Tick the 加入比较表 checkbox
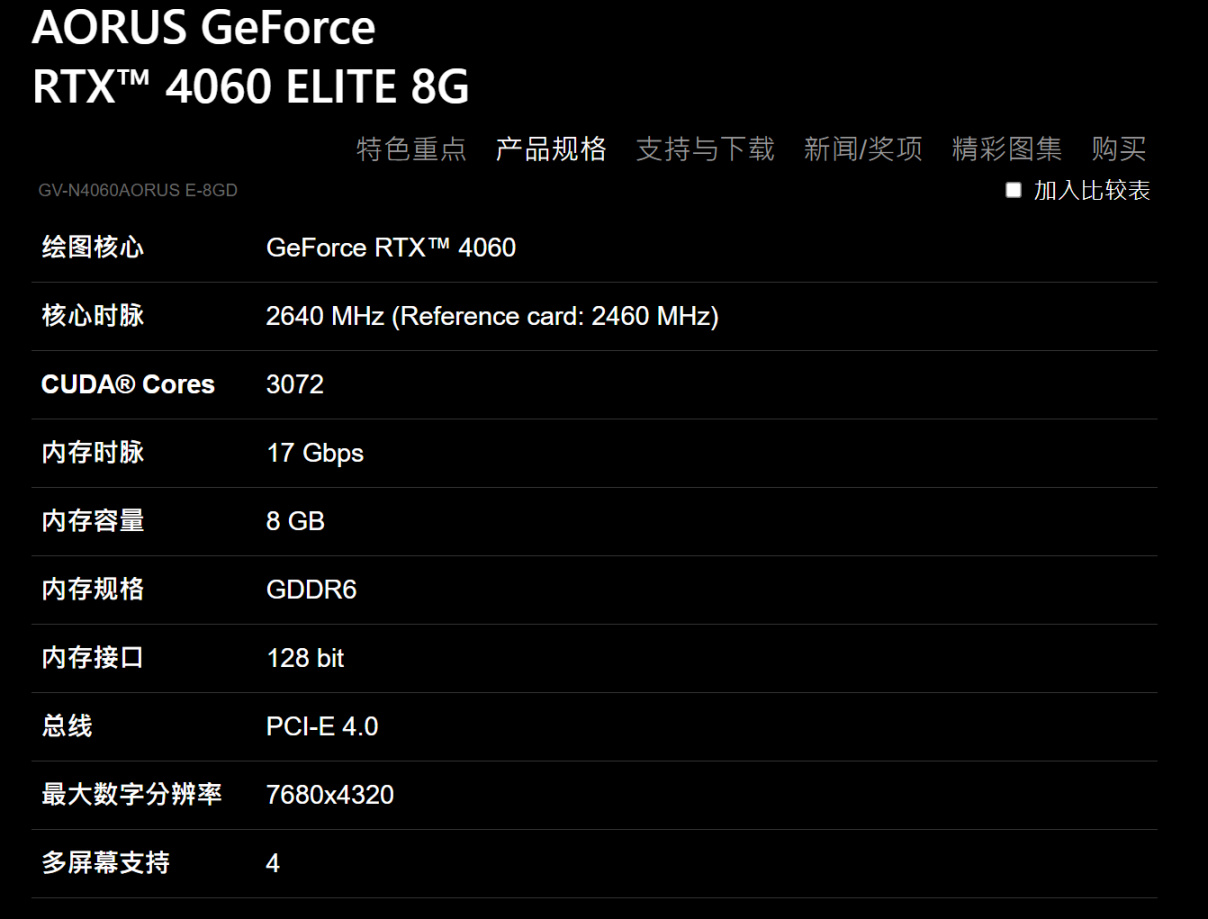The height and width of the screenshot is (919, 1208). (1014, 190)
